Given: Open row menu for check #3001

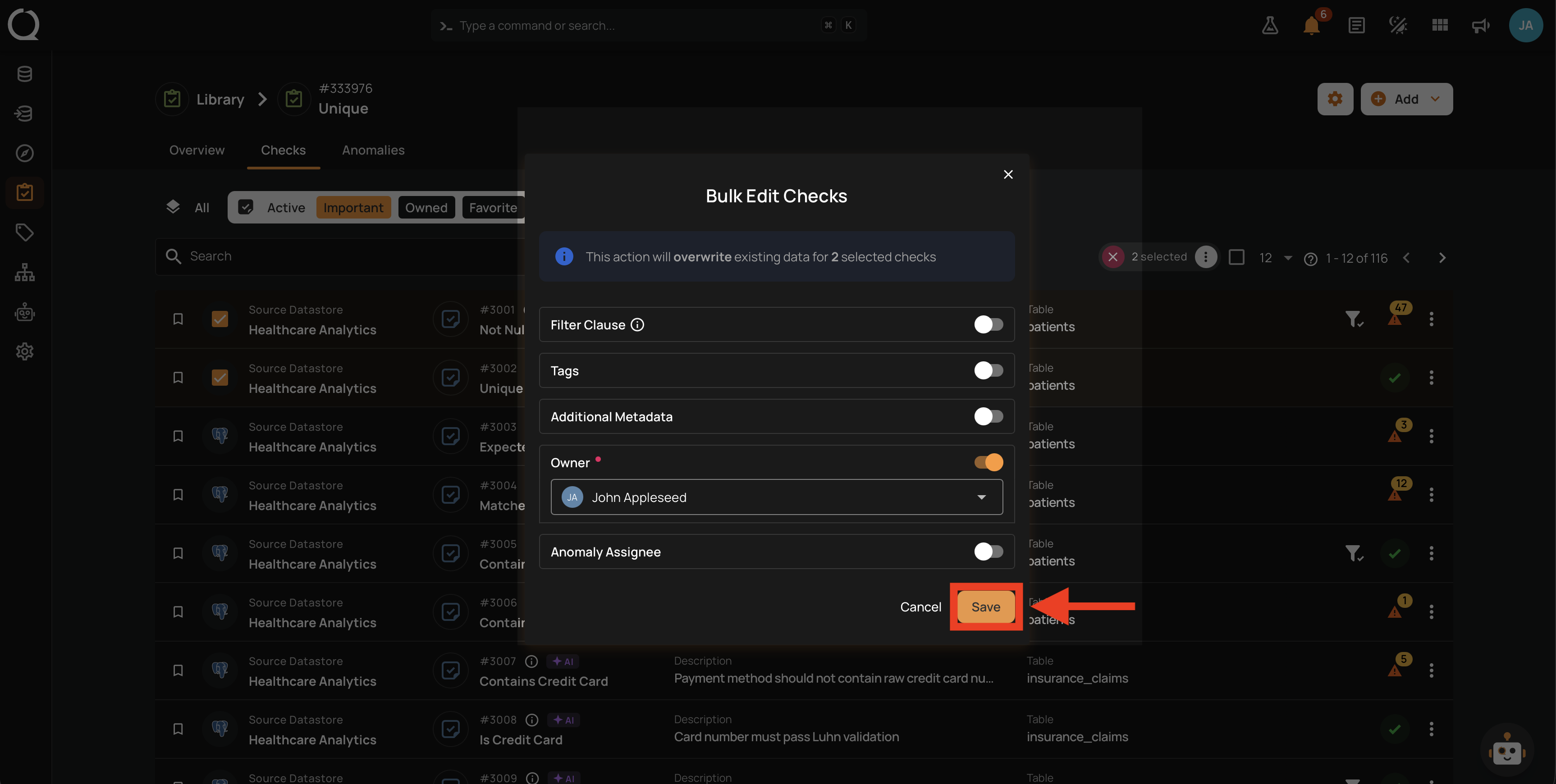Looking at the screenshot, I should pyautogui.click(x=1431, y=319).
